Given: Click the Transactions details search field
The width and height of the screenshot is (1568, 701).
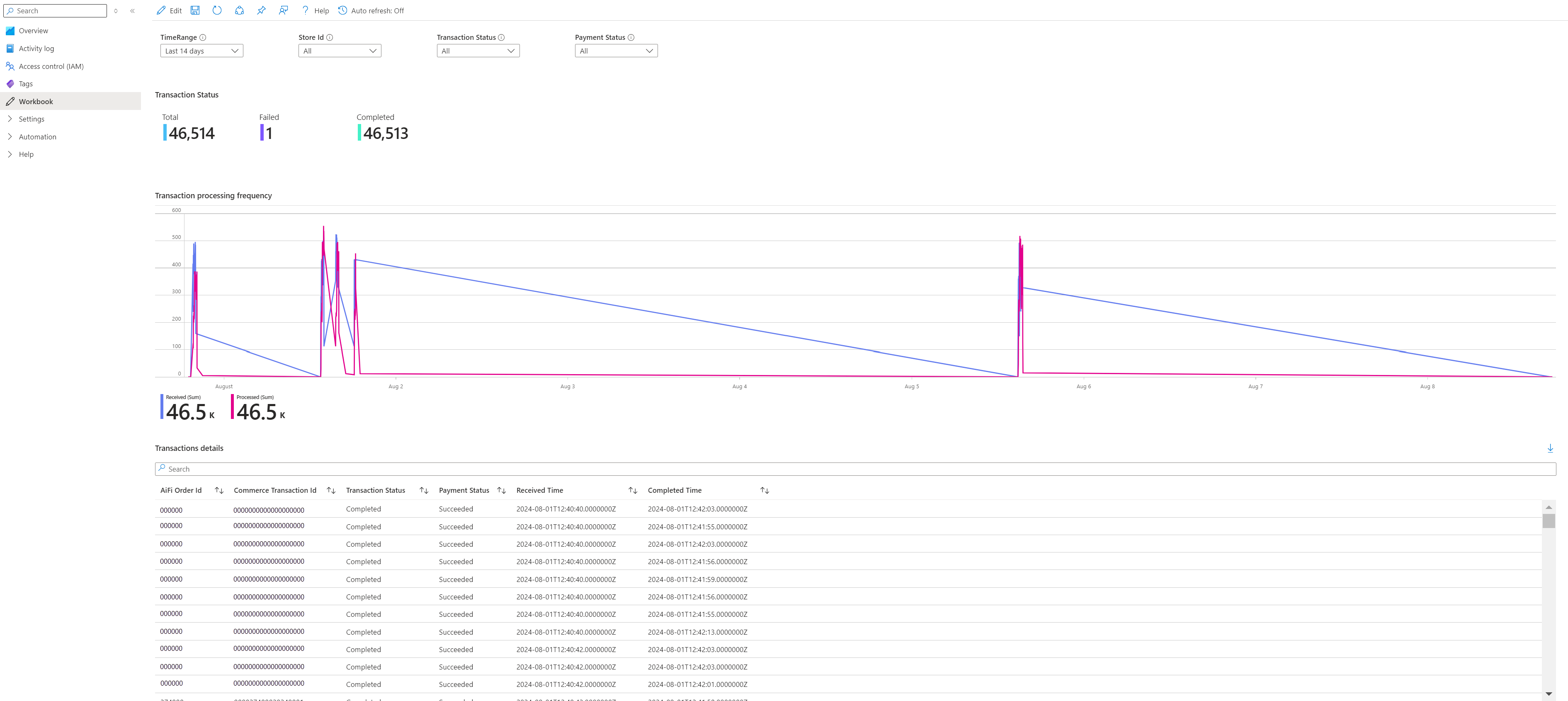Looking at the screenshot, I should point(855,469).
